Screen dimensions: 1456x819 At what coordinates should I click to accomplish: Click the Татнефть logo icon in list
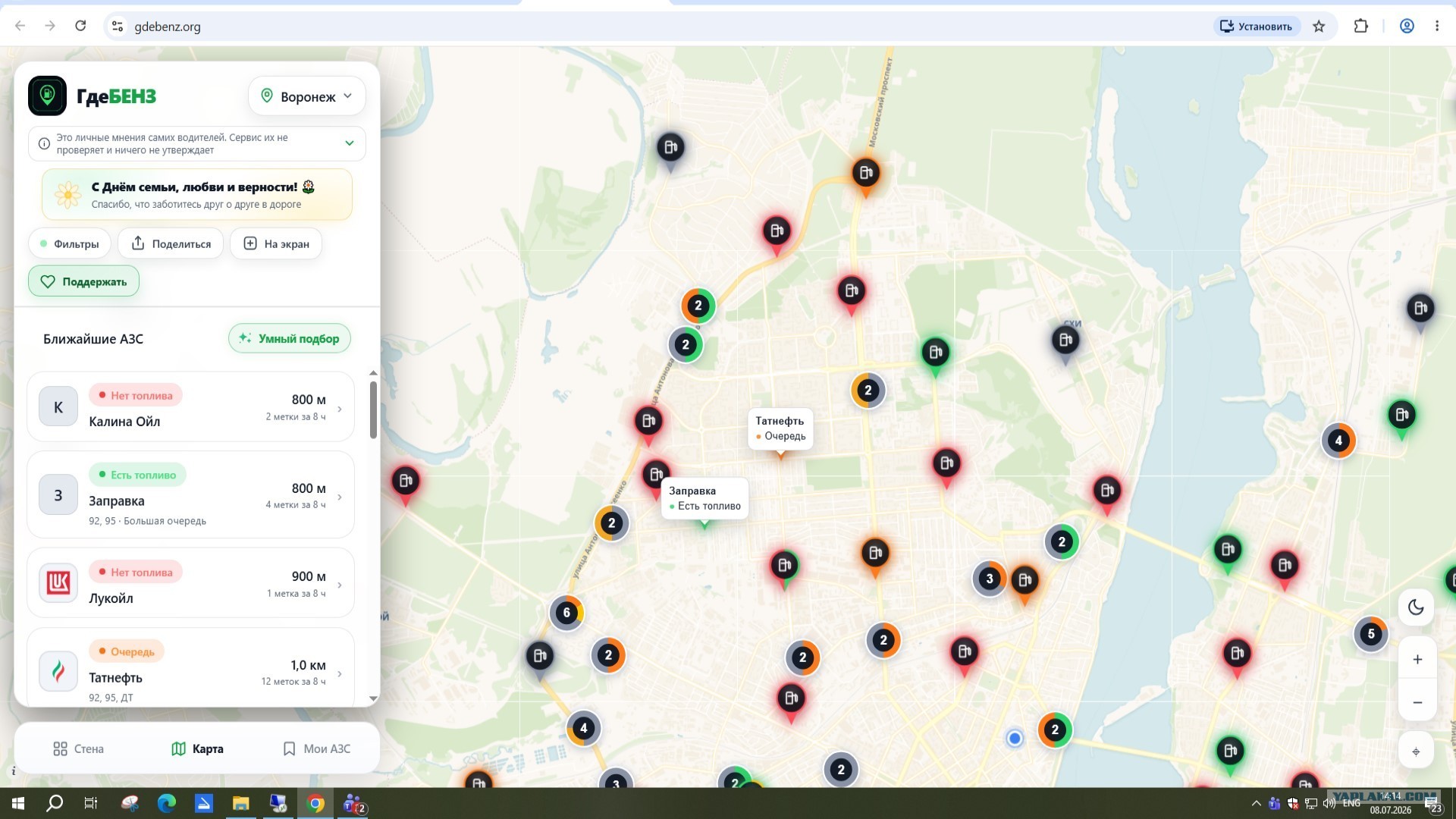(x=58, y=670)
